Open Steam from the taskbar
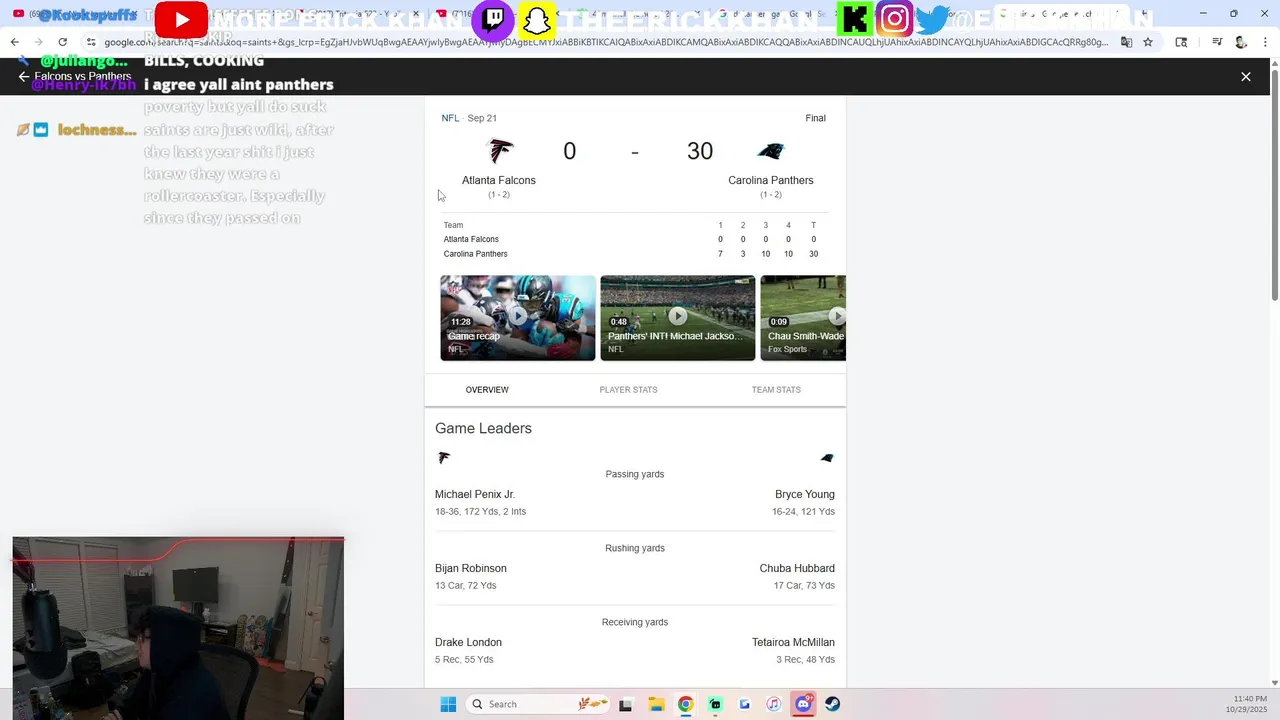This screenshot has width=1280, height=720. [832, 704]
